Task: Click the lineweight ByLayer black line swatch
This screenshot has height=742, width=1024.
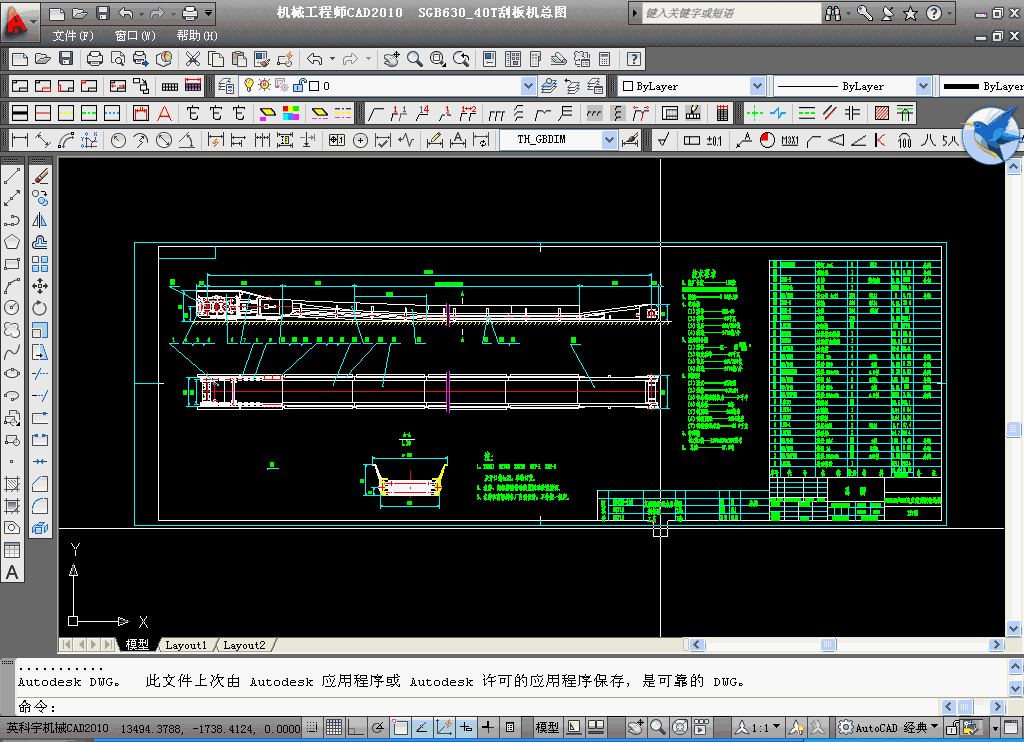Action: point(961,86)
